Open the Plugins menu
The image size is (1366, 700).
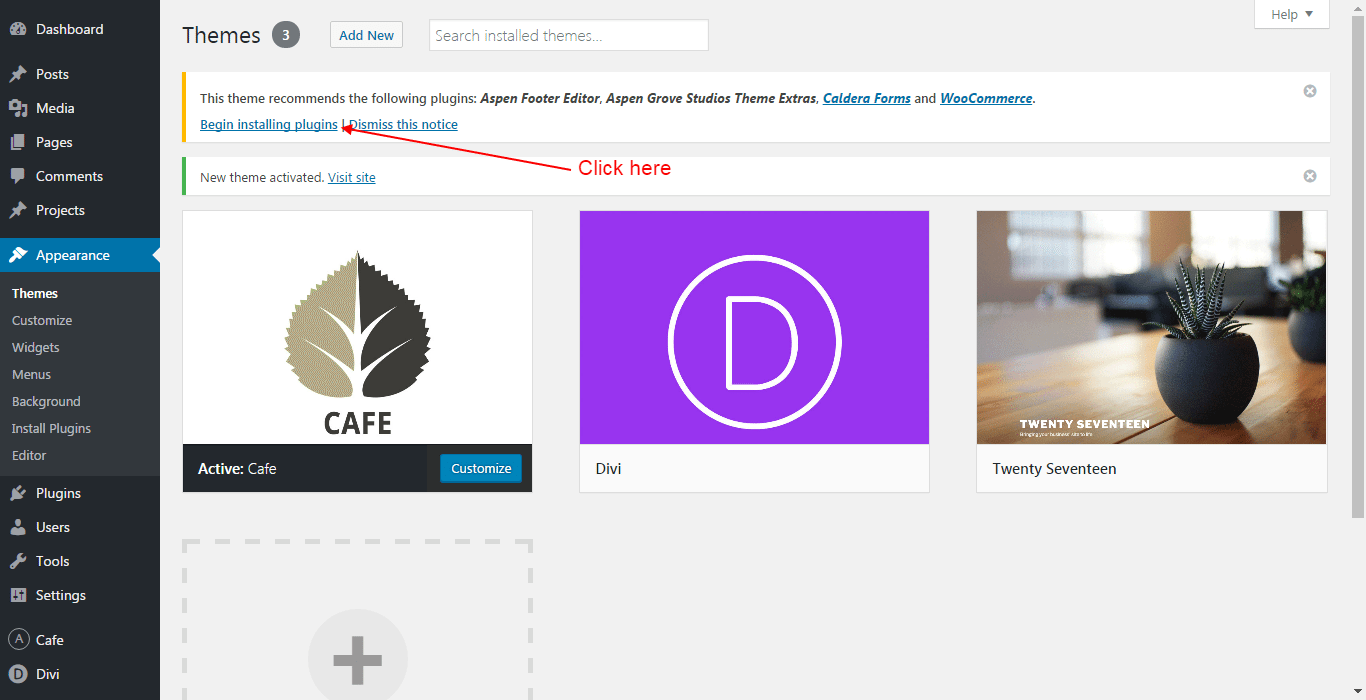(80, 493)
